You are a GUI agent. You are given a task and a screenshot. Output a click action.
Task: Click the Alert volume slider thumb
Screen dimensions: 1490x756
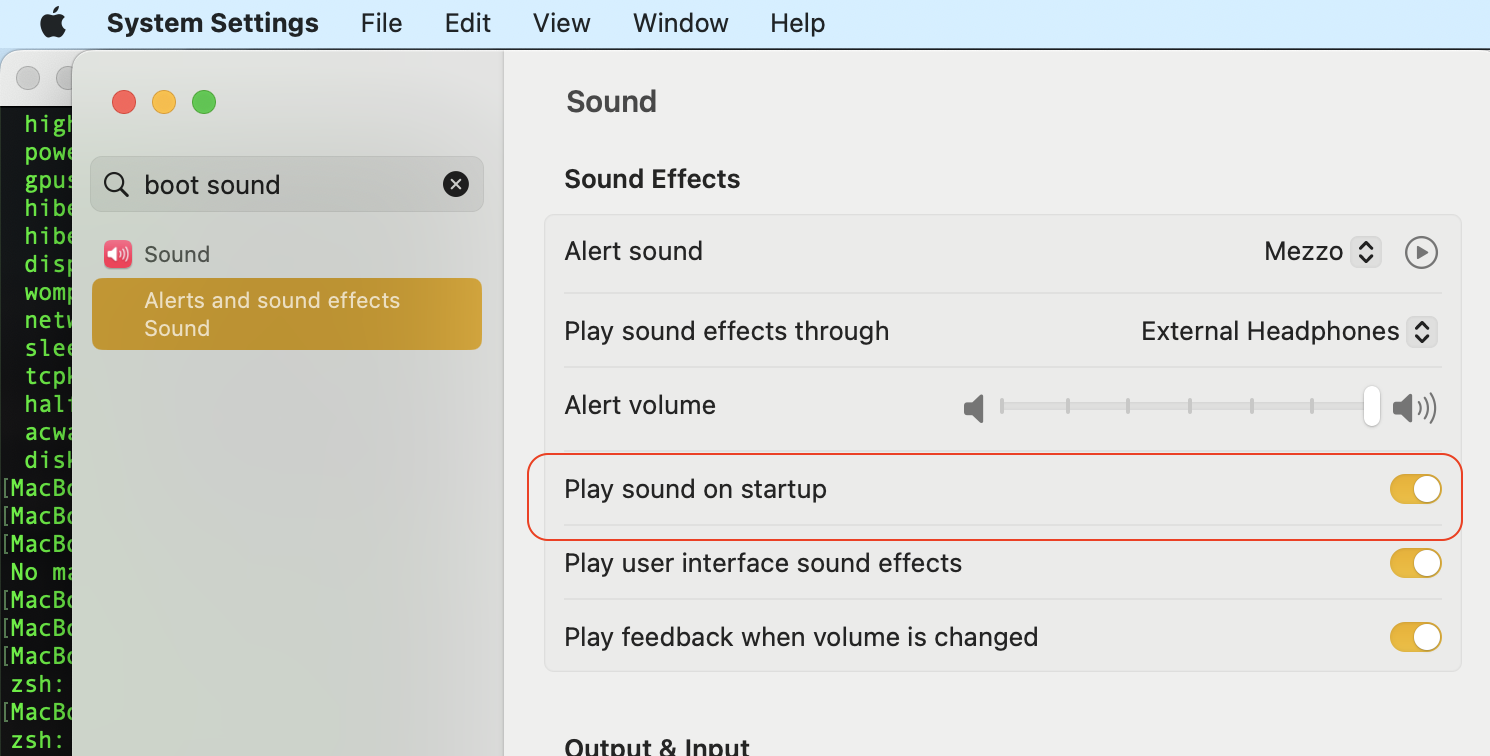[x=1372, y=406]
